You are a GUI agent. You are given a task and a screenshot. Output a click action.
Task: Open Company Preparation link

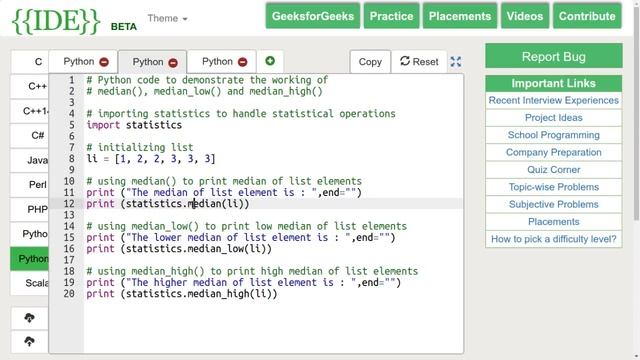pos(553,153)
